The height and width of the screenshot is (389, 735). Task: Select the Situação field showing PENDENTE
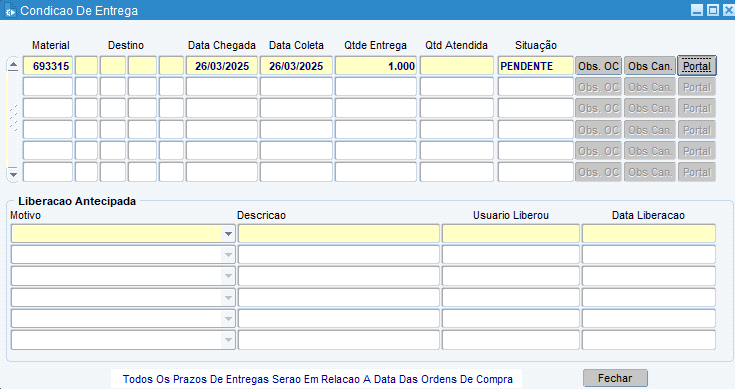pyautogui.click(x=536, y=66)
